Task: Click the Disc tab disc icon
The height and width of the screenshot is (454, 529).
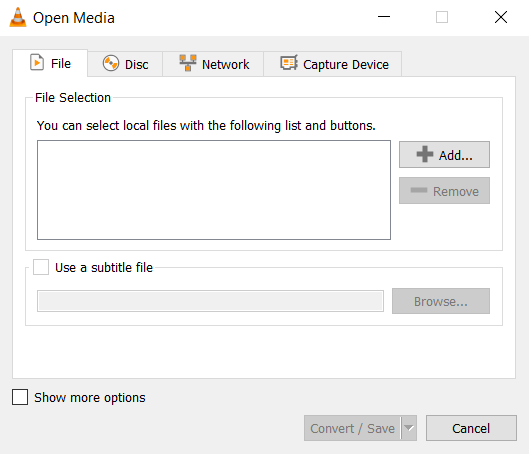Action: [111, 63]
